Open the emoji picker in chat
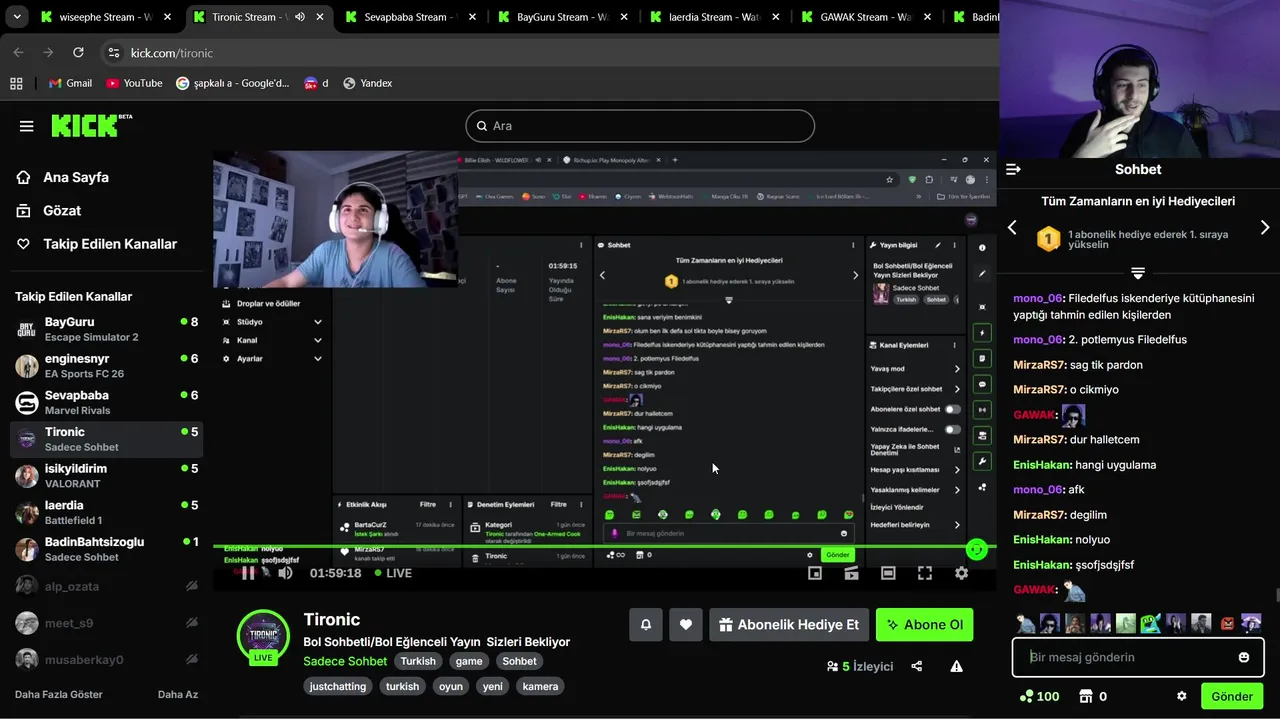Screen dimensions: 1280x720 [x=1244, y=657]
